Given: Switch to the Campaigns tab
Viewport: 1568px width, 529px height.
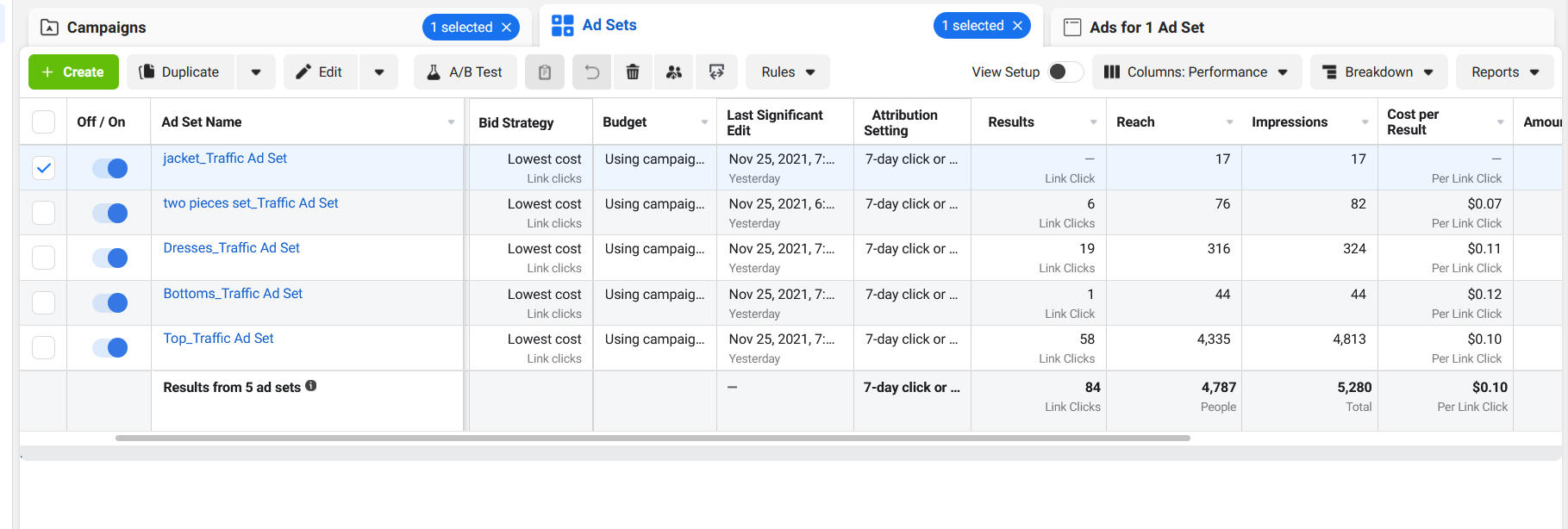Looking at the screenshot, I should click(107, 28).
